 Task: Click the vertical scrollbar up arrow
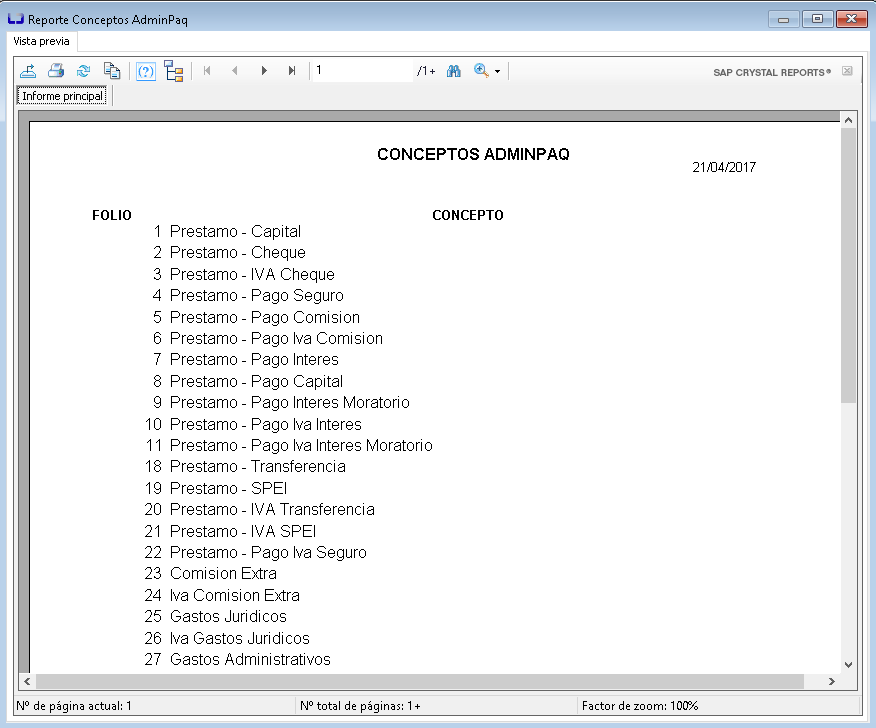coord(848,120)
